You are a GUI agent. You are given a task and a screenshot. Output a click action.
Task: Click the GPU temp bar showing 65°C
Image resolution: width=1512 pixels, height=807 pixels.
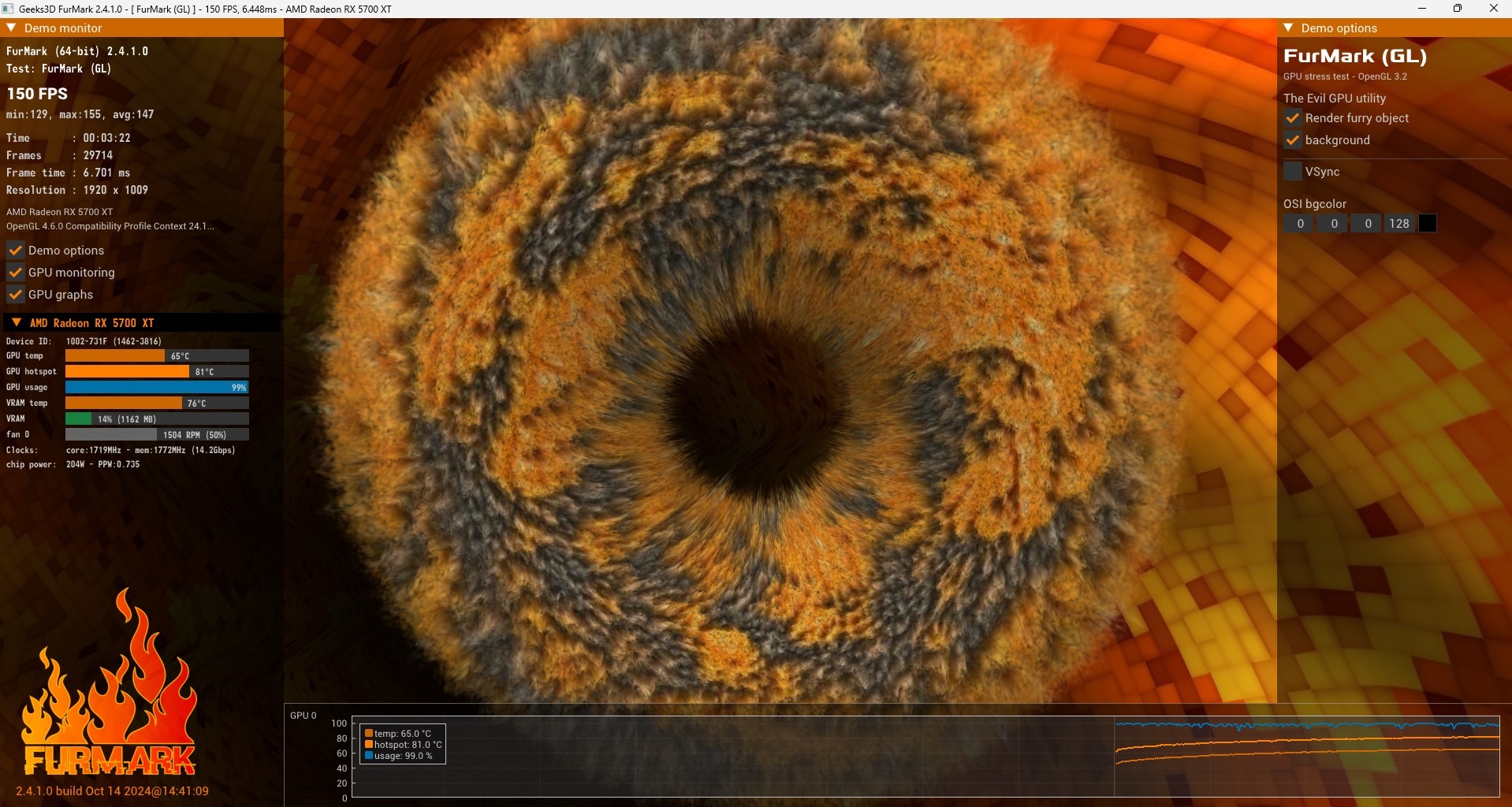click(x=157, y=356)
